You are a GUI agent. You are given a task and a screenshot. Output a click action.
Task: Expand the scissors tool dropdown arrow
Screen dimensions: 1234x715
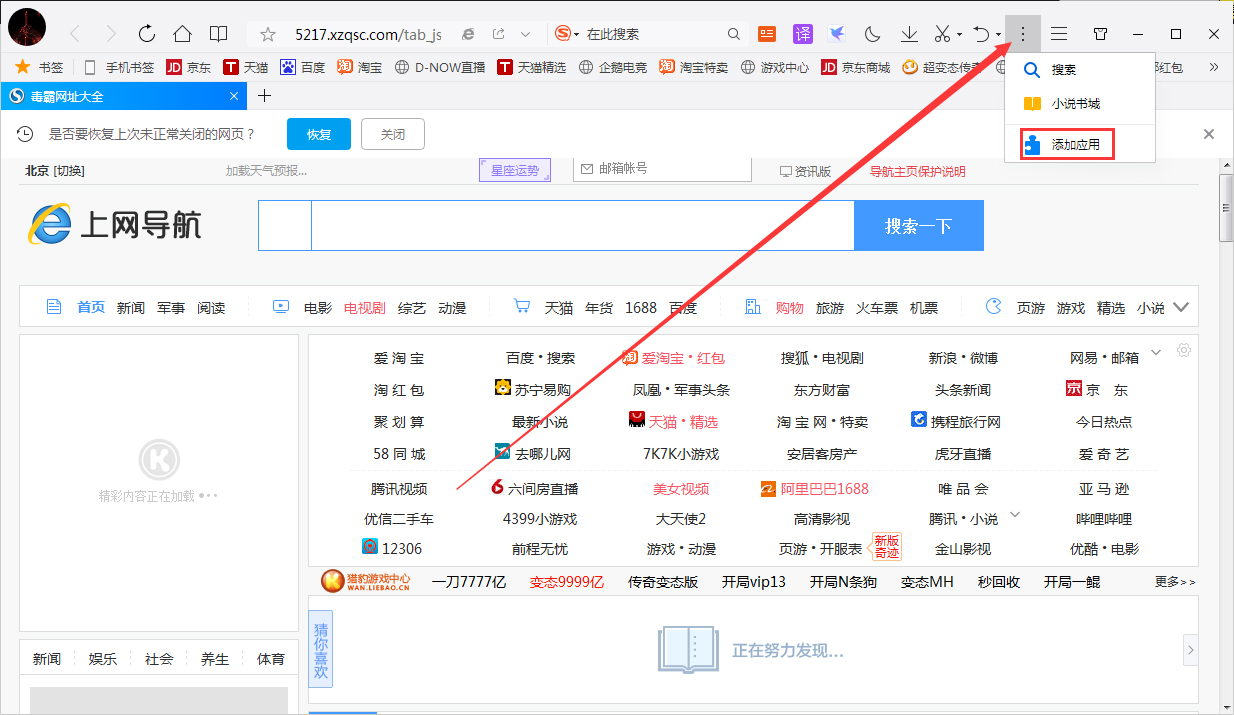[x=958, y=33]
